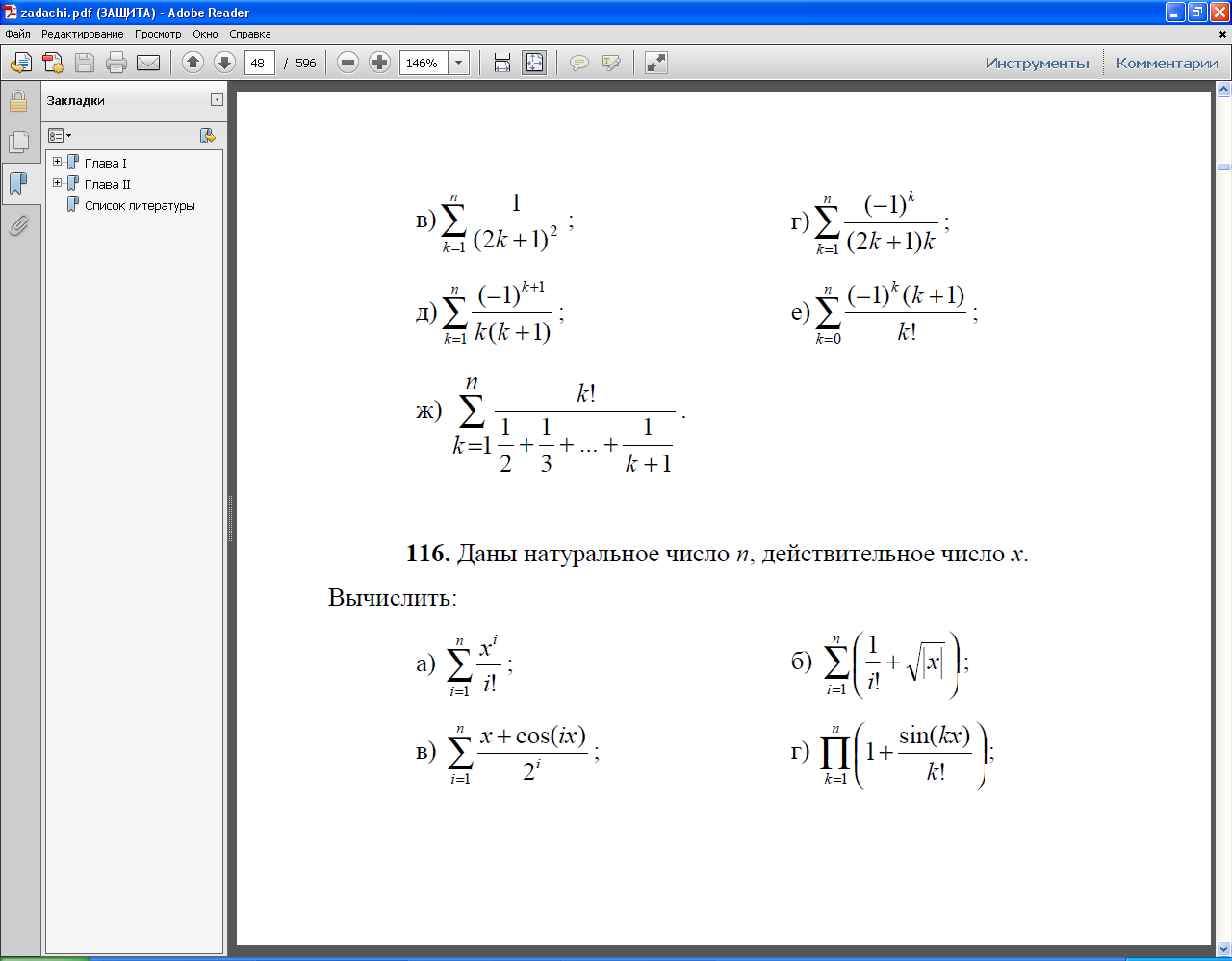Viewport: 1232px width, 961px height.
Task: Open the Окно menu
Action: coord(205,34)
